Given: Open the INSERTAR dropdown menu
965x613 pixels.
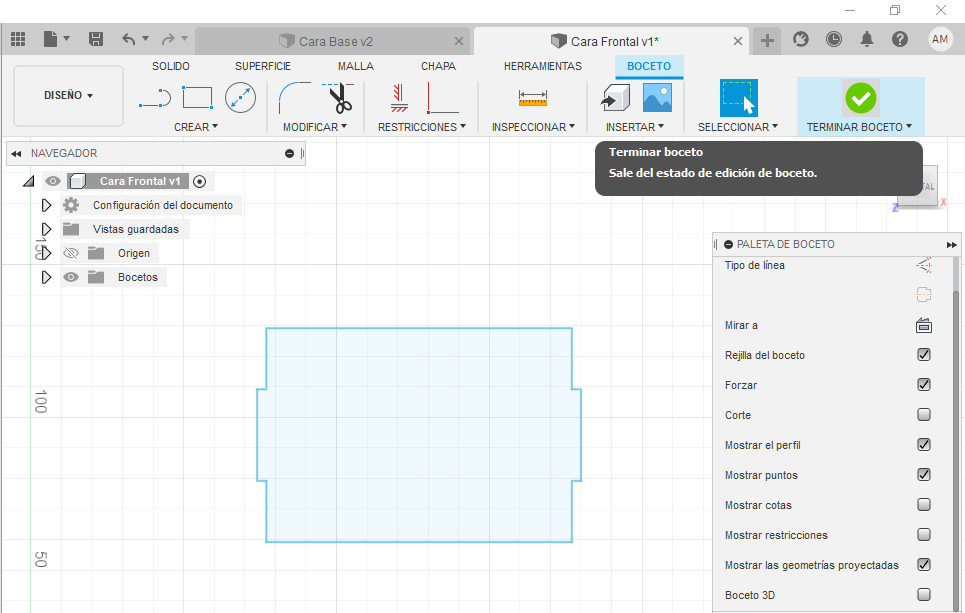Looking at the screenshot, I should tap(635, 127).
